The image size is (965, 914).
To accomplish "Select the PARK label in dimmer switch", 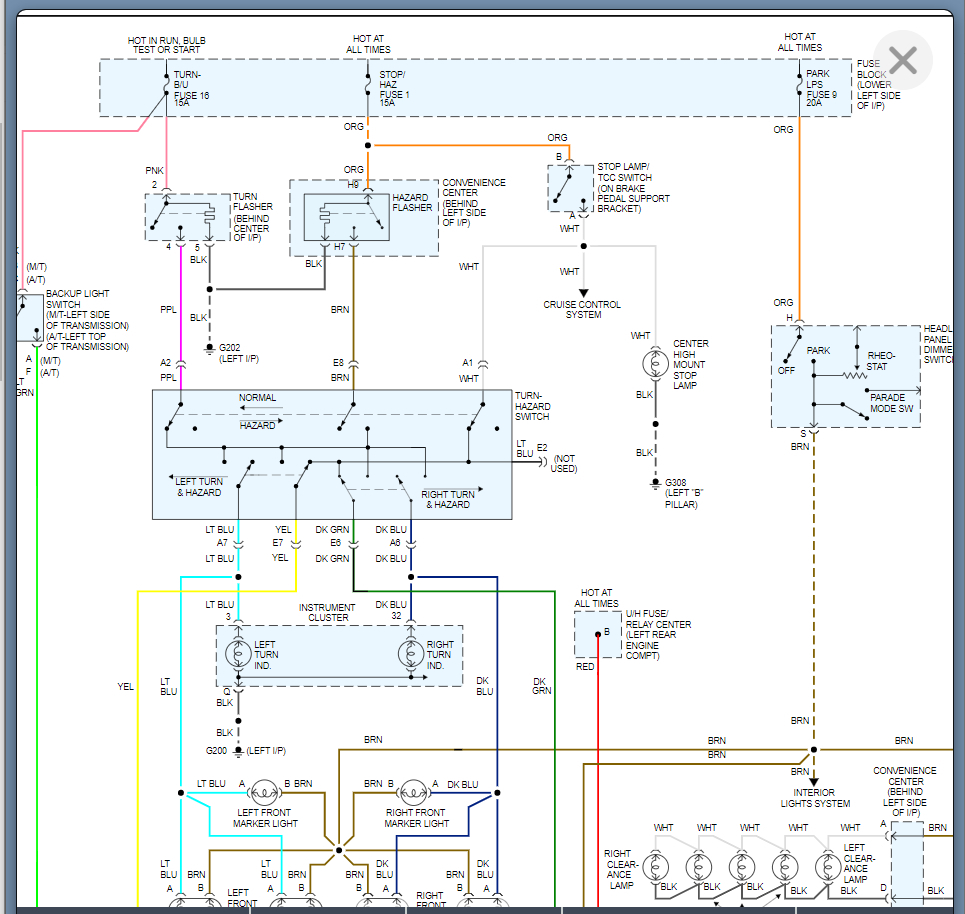I will [x=818, y=350].
